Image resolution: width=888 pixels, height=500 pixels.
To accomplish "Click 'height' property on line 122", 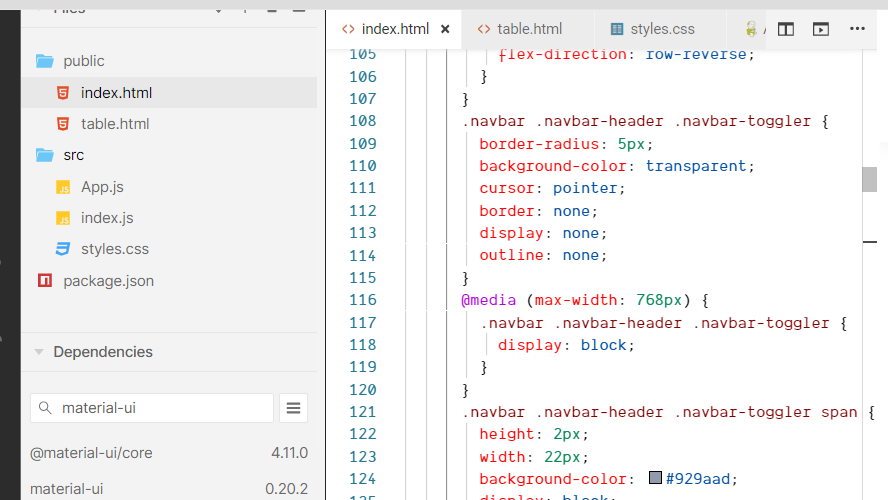I will 507,434.
